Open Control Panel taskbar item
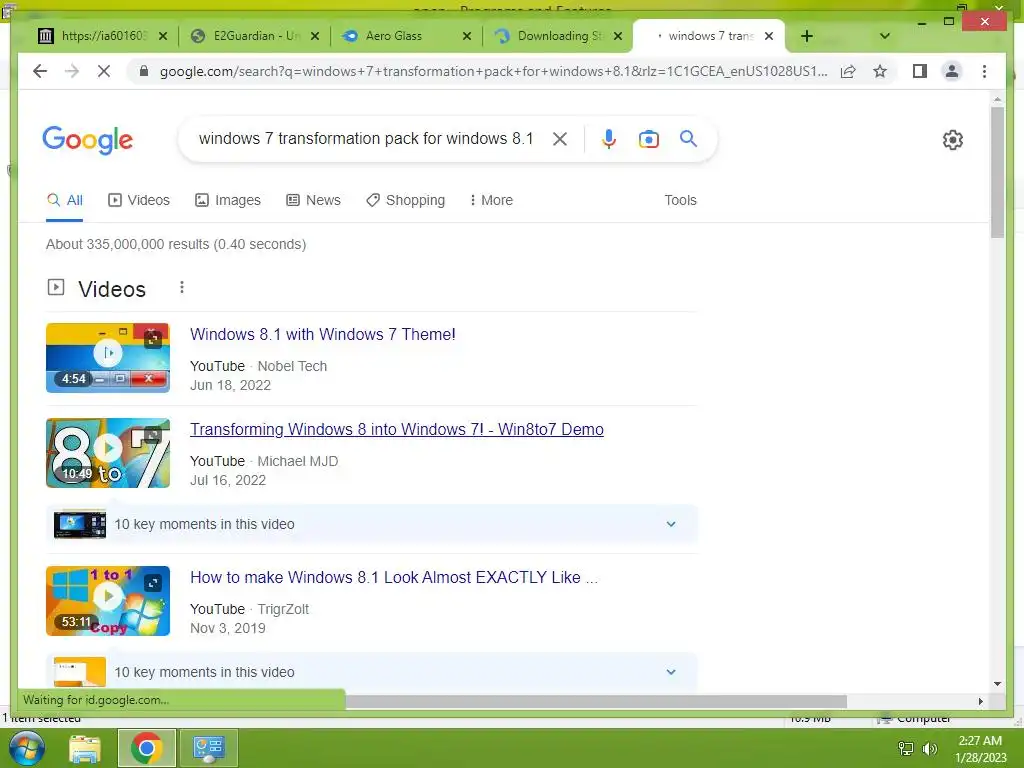1024x768 pixels. pos(208,748)
